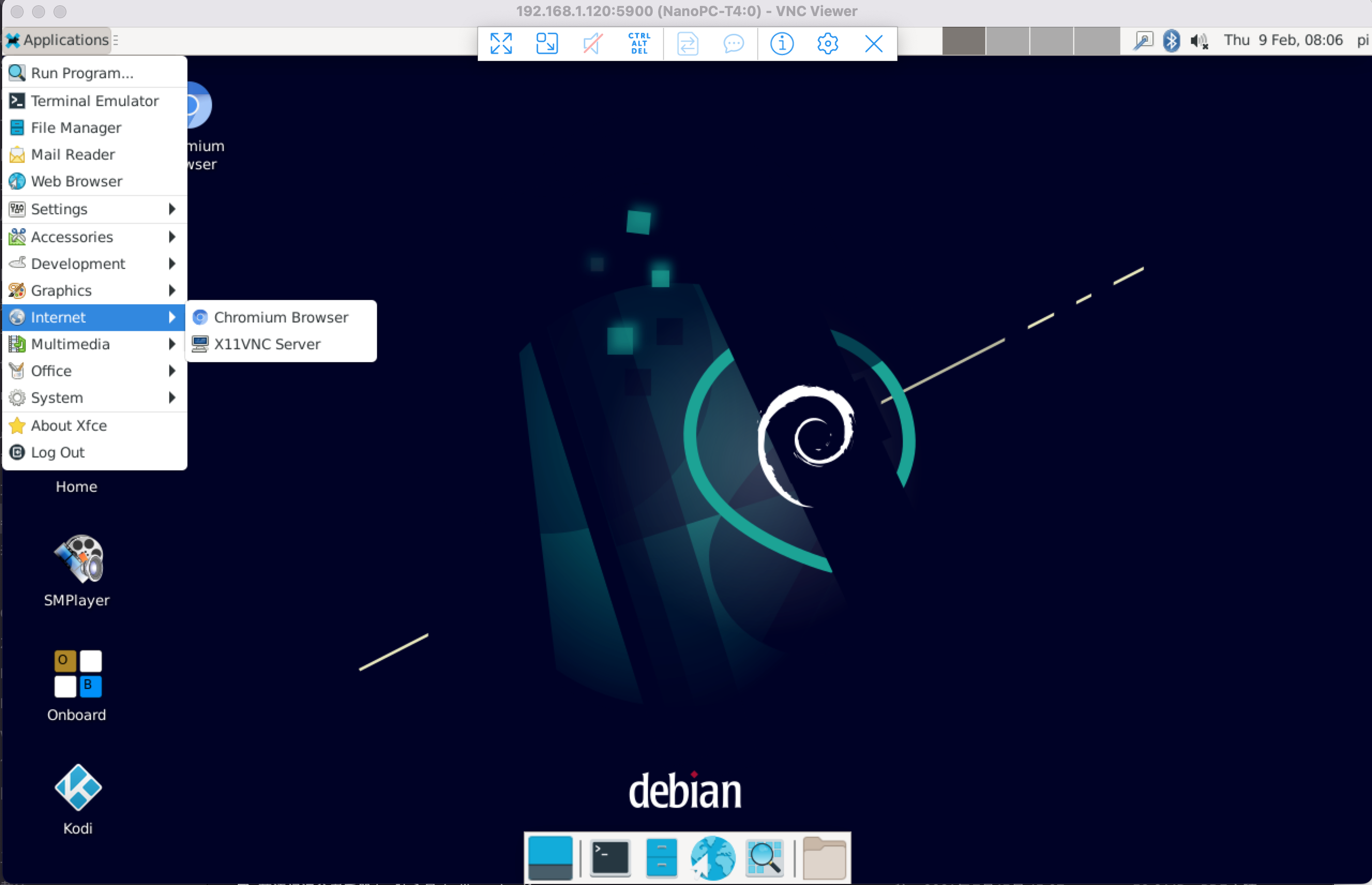Launch Chromium Browser from Internet submenu
1372x885 pixels.
281,317
